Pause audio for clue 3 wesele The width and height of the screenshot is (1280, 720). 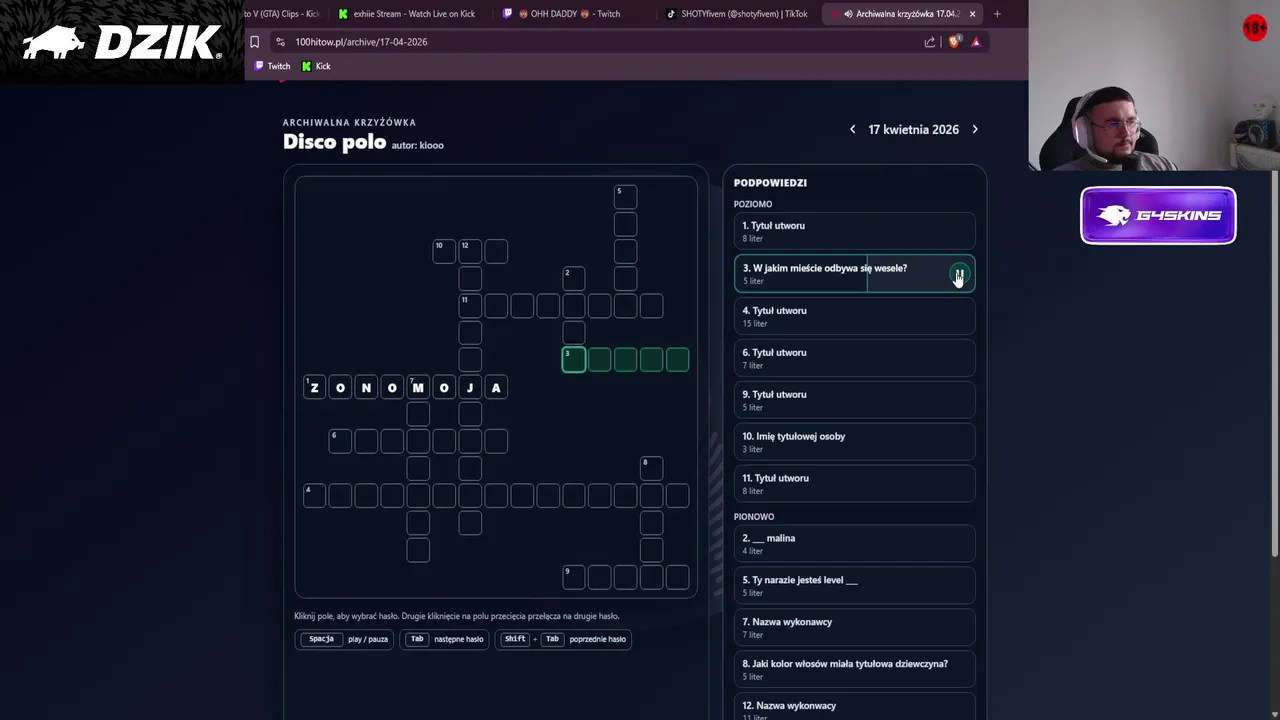(x=959, y=274)
